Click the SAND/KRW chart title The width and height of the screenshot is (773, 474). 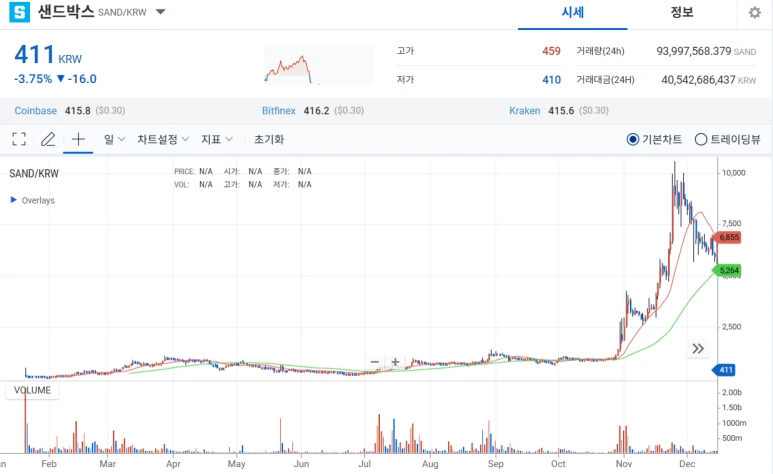coord(34,174)
